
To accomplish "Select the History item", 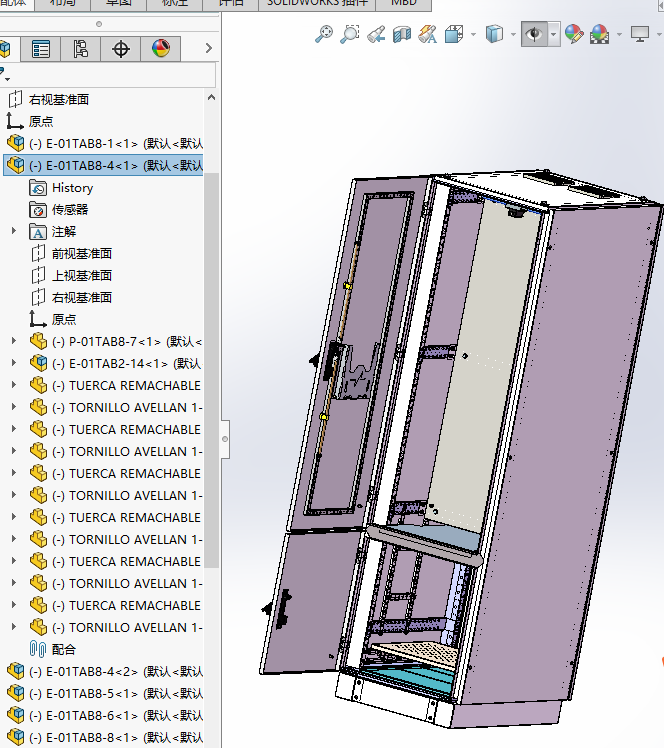I will 73,188.
